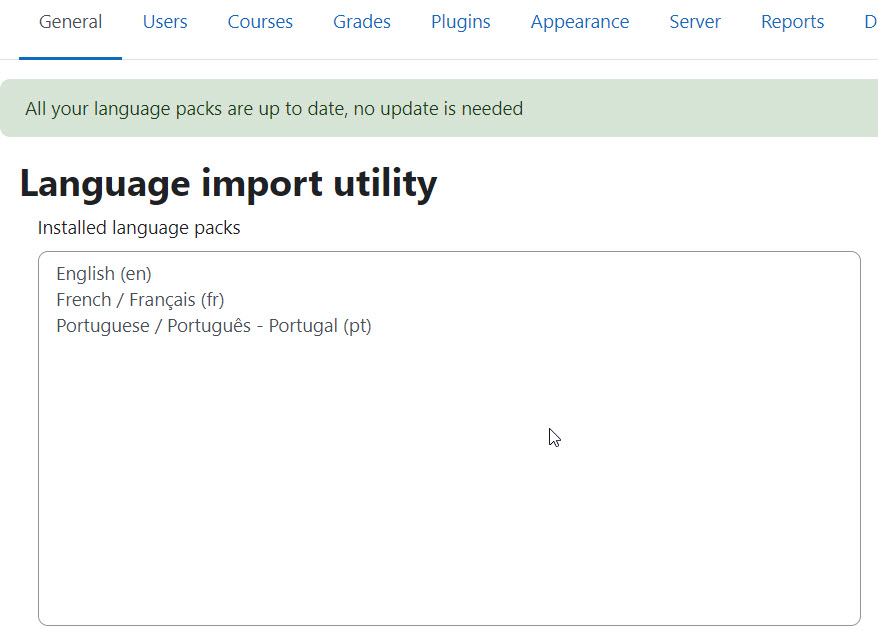The height and width of the screenshot is (642, 878).
Task: Open the Reports tab
Action: pos(792,22)
